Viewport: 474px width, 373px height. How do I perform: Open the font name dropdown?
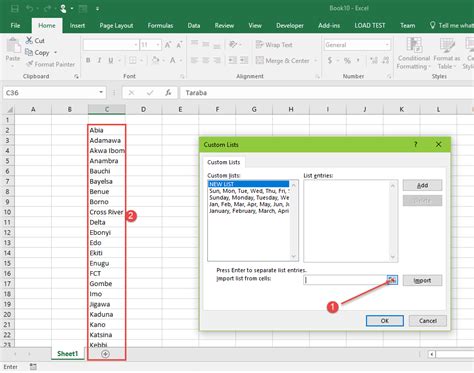coord(136,45)
